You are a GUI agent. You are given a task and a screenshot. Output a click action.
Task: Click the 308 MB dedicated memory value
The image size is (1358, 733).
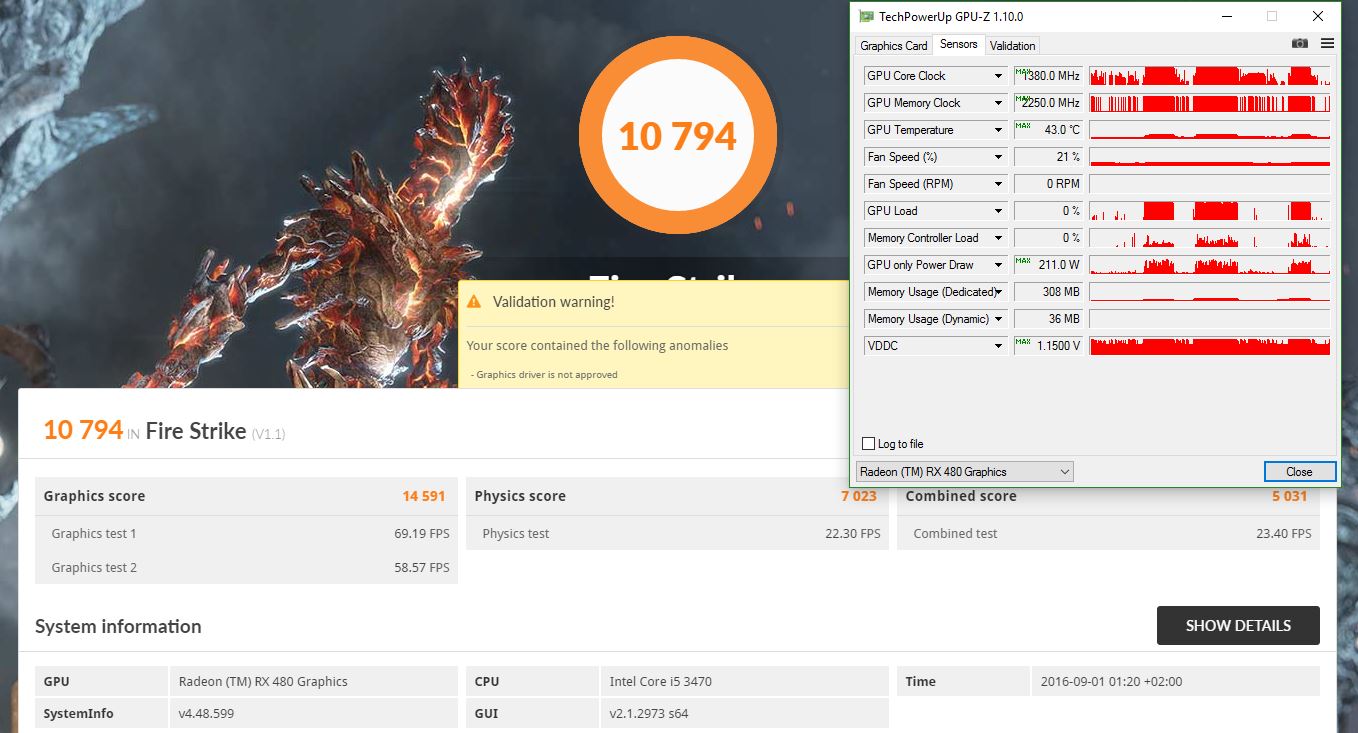1048,292
